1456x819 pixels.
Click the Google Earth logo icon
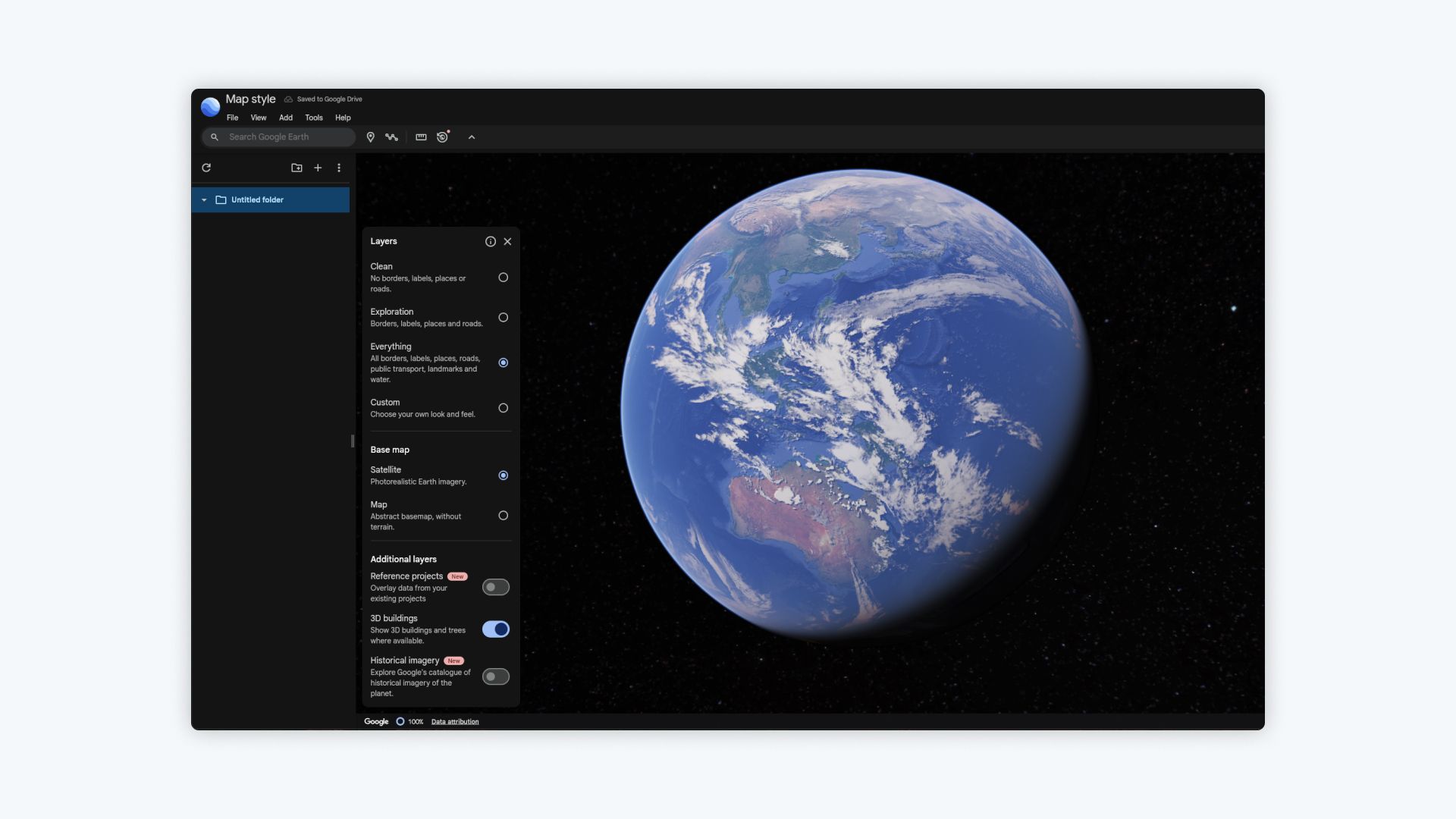[210, 106]
